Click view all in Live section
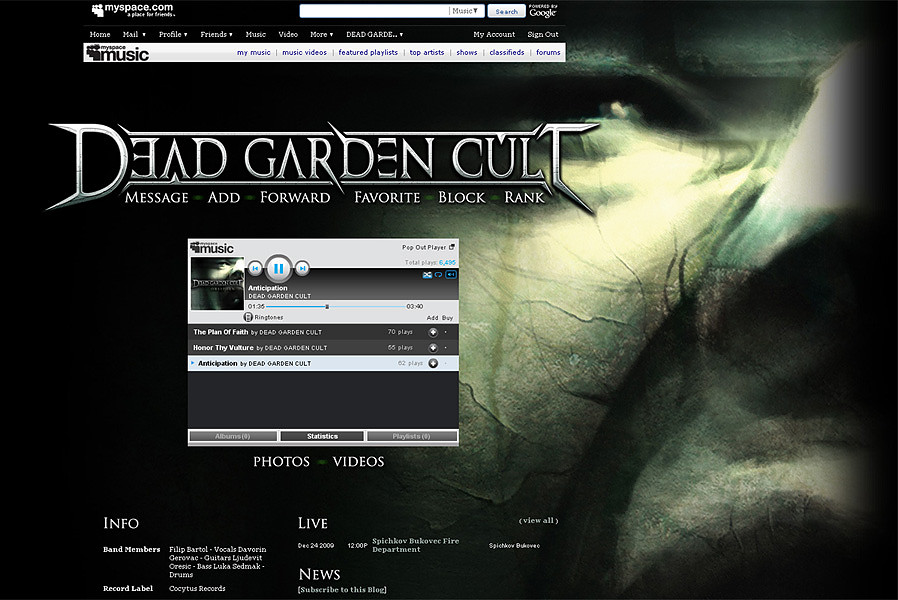The height and width of the screenshot is (600, 898). coord(538,520)
